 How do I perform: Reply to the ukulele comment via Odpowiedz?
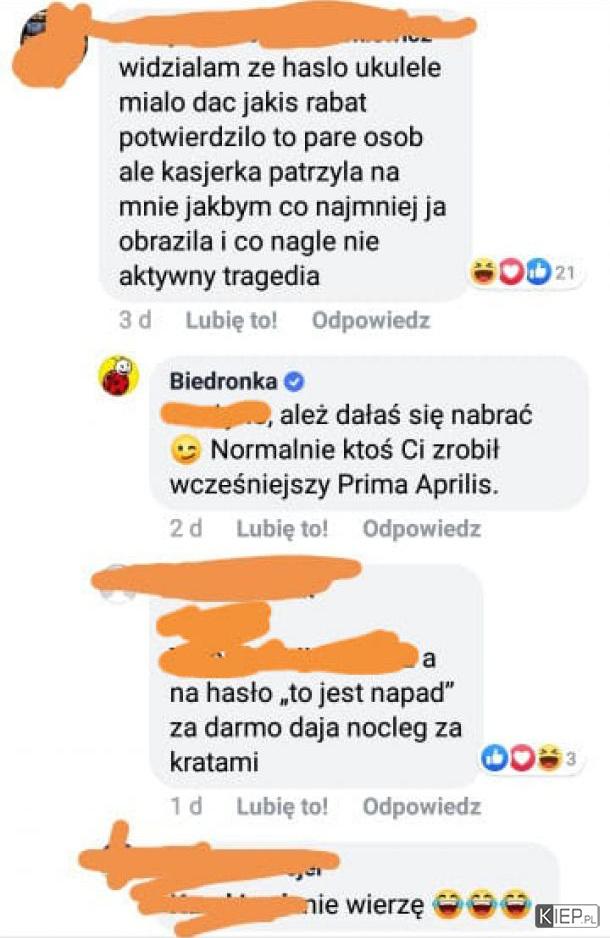(371, 320)
